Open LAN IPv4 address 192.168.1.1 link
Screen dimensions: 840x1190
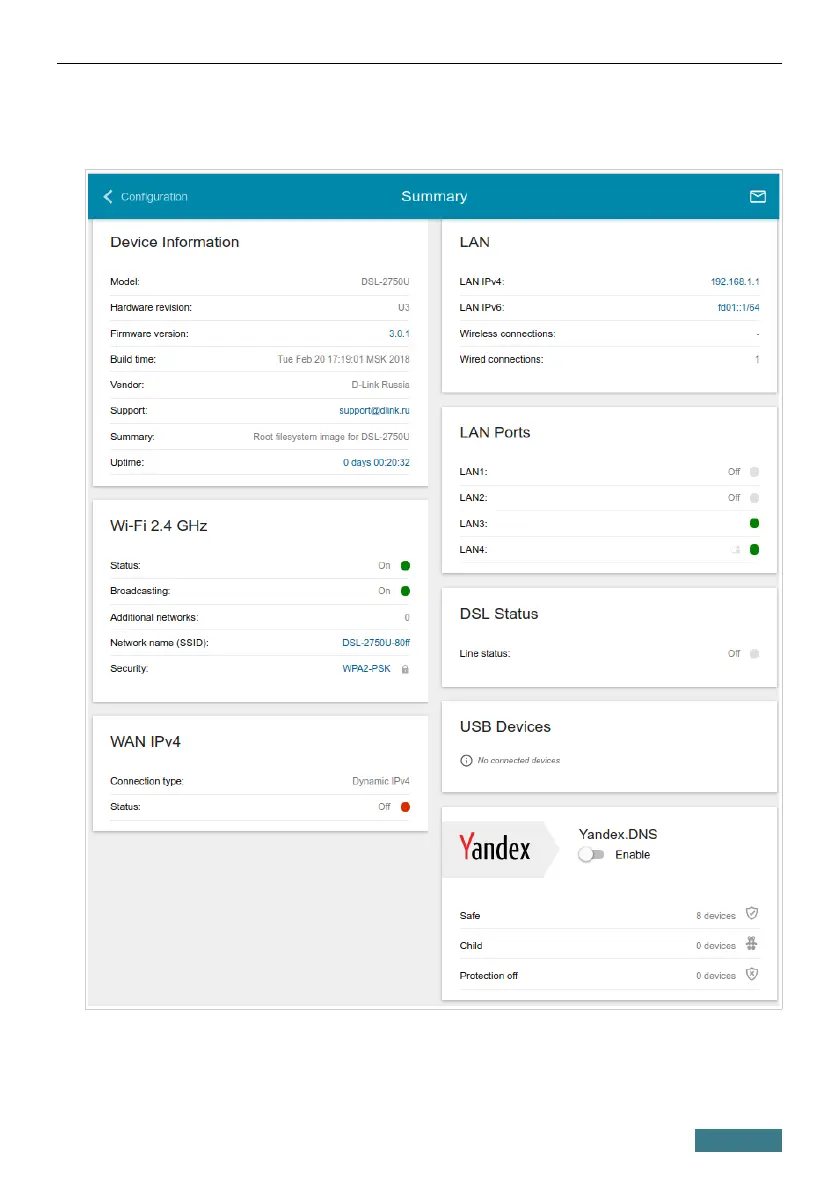point(735,282)
